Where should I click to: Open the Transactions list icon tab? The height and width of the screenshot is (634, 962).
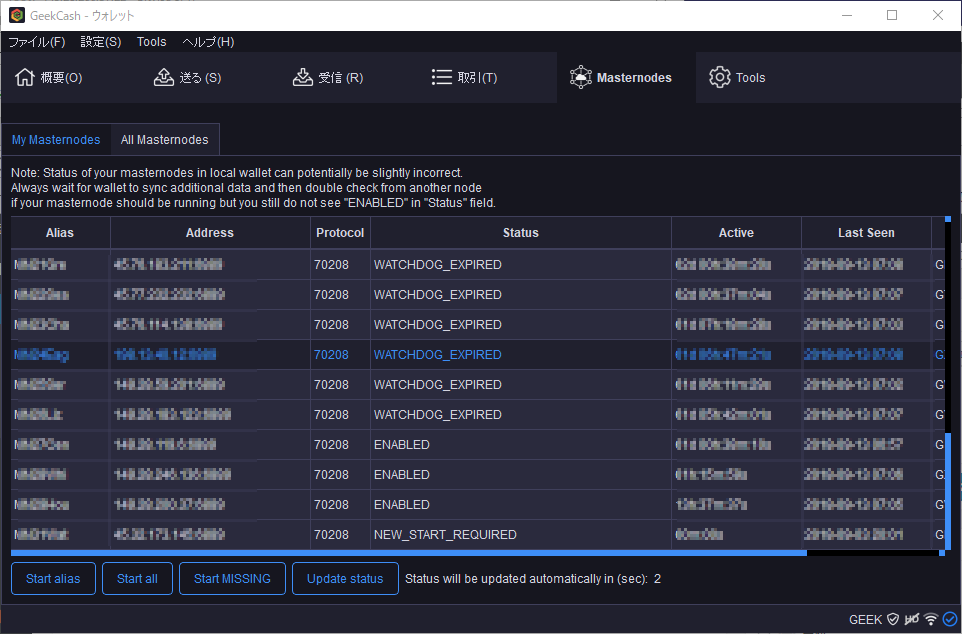[442, 78]
